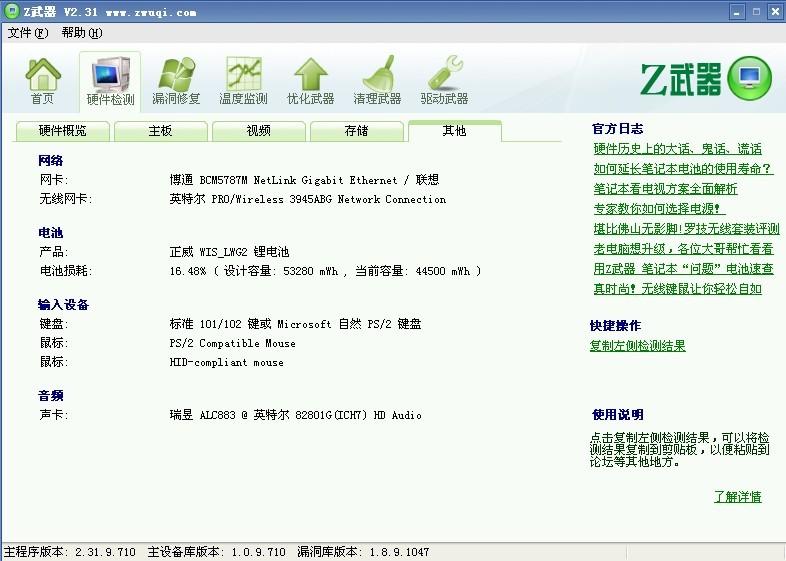Click the 音频 section heading
786x561 pixels.
point(51,396)
